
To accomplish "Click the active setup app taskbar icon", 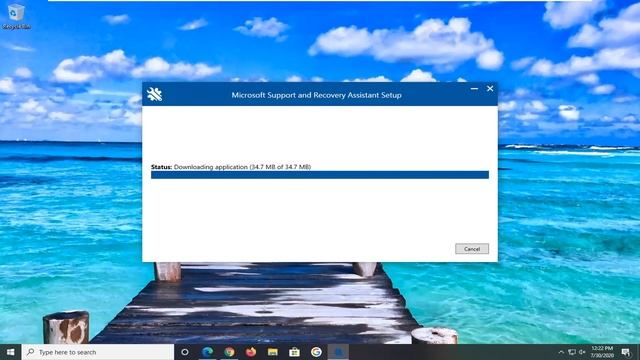I will click(x=338, y=352).
